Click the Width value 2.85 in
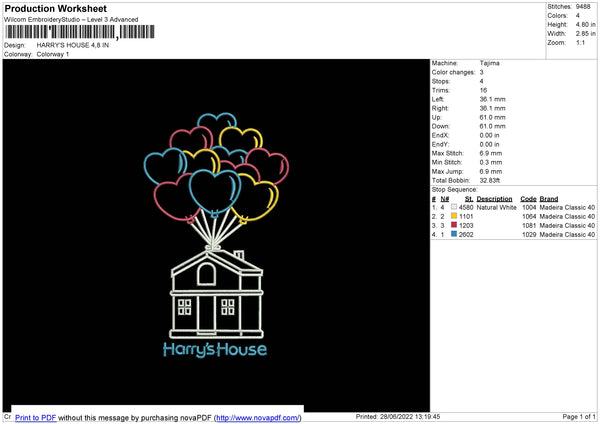Viewport: 600px width, 424px height. point(585,34)
